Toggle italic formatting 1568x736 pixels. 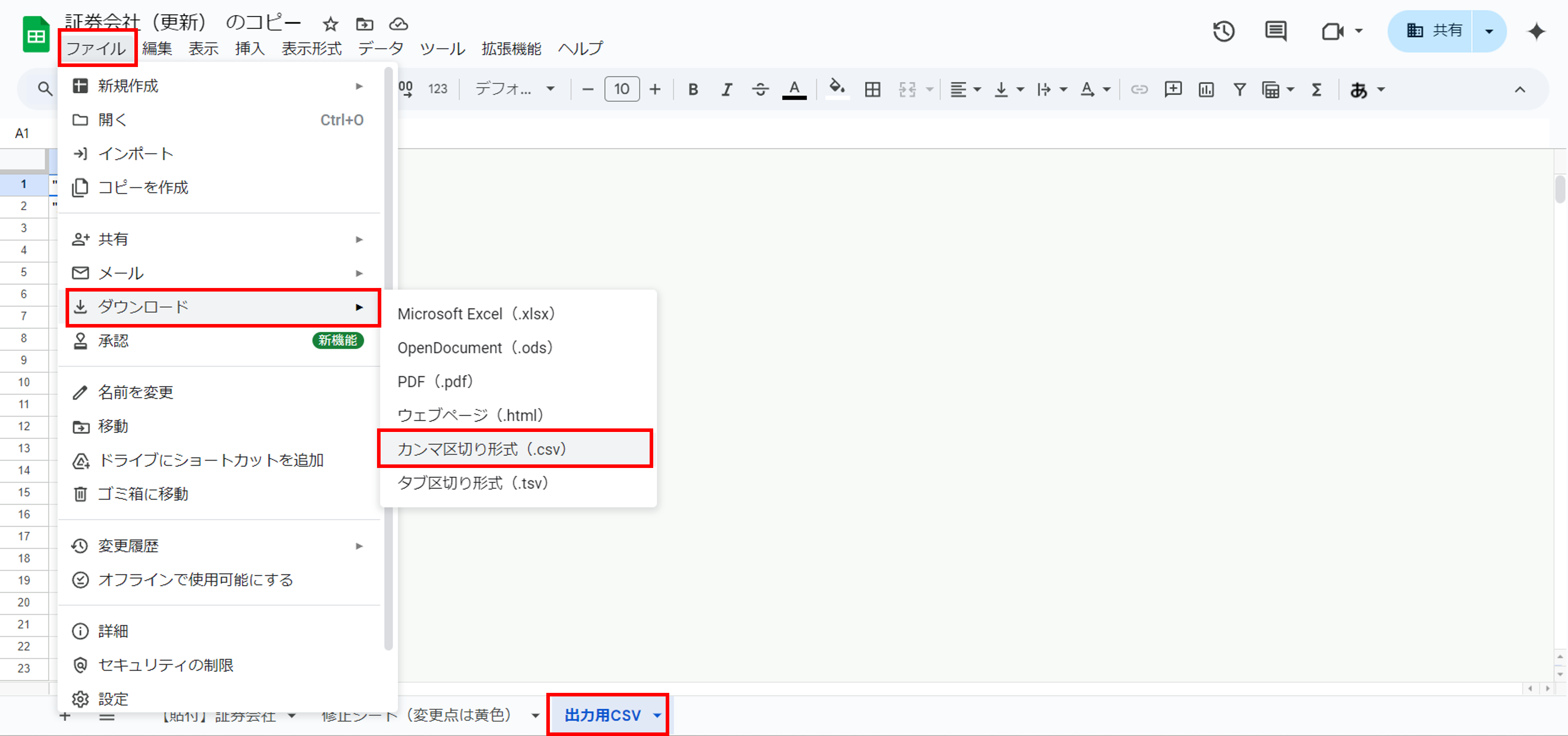[726, 90]
